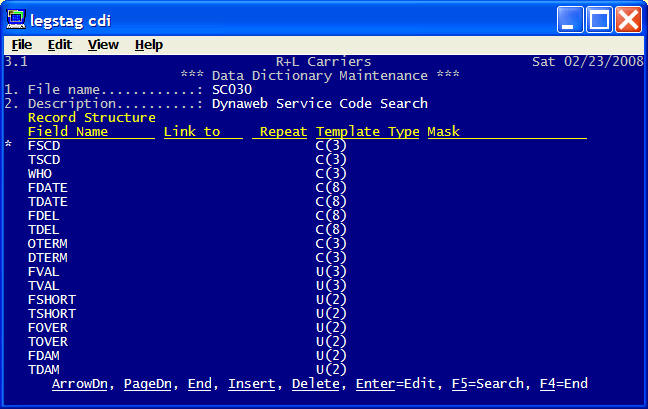The width and height of the screenshot is (648, 409).
Task: Click the File name value SC030
Action: [232, 90]
